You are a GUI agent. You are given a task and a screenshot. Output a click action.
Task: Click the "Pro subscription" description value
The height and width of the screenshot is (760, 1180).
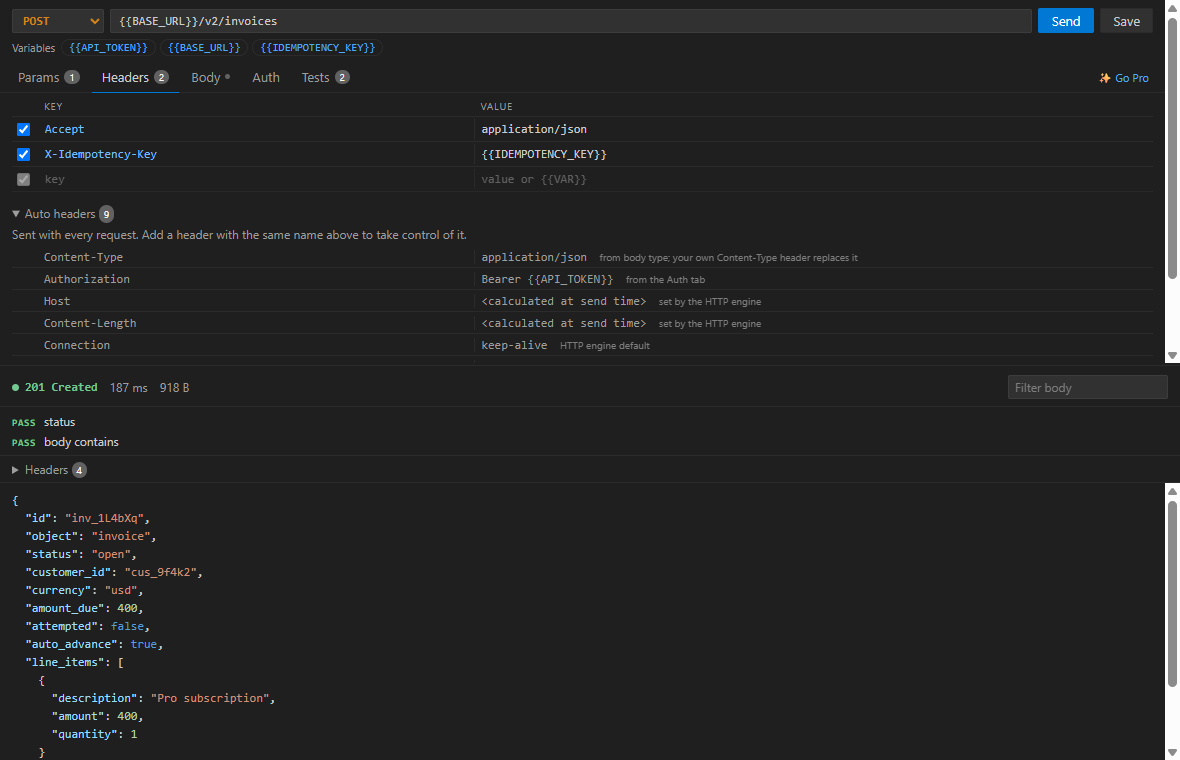[x=210, y=698]
